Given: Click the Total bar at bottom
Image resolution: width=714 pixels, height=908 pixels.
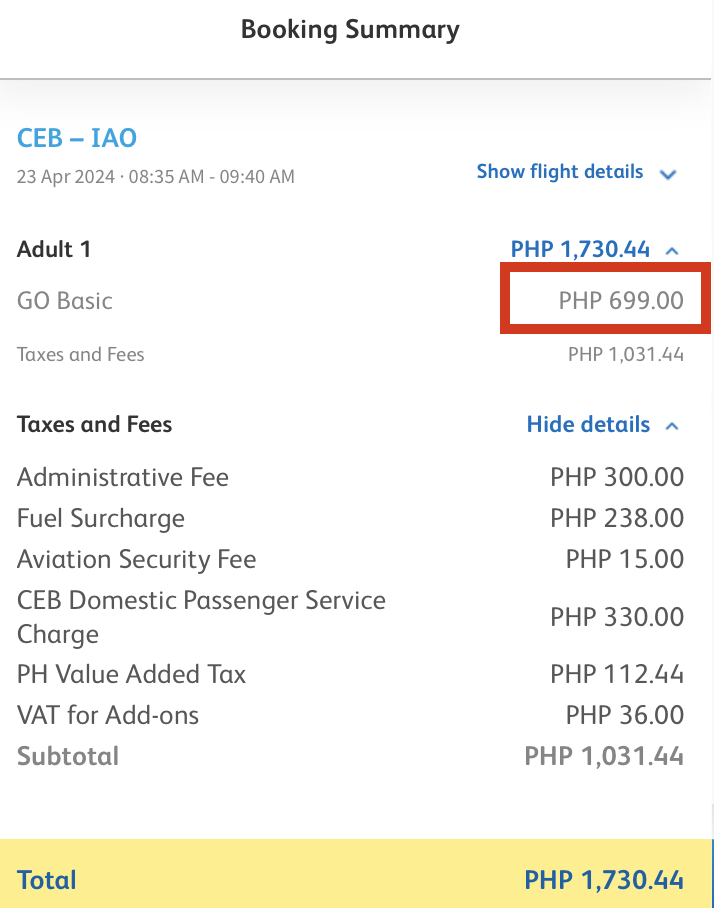Looking at the screenshot, I should pyautogui.click(x=356, y=873).
